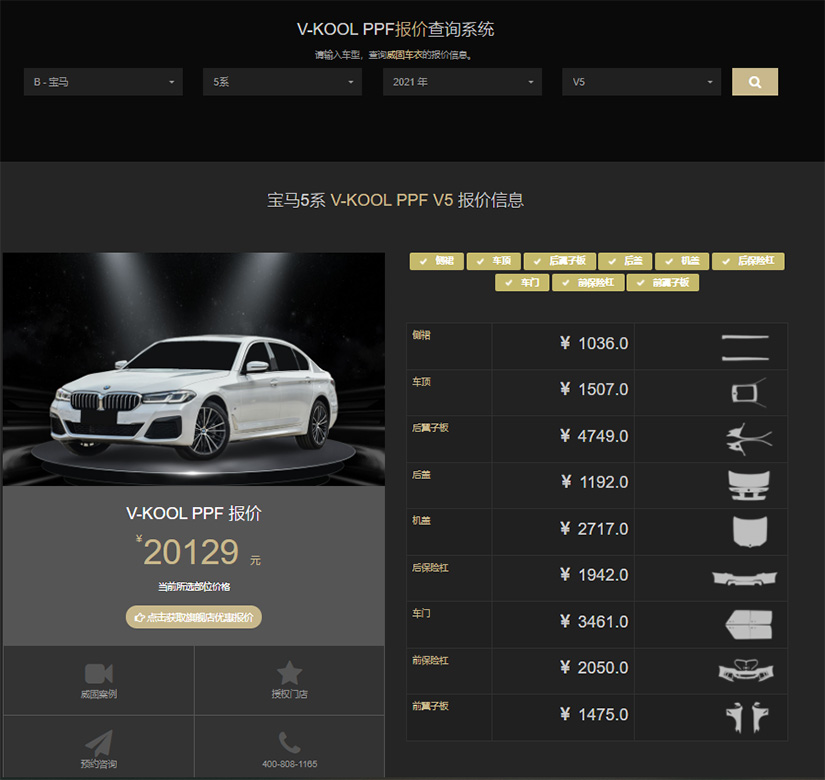
Task: Click the 后翼子板 row label in table
Action: point(430,428)
